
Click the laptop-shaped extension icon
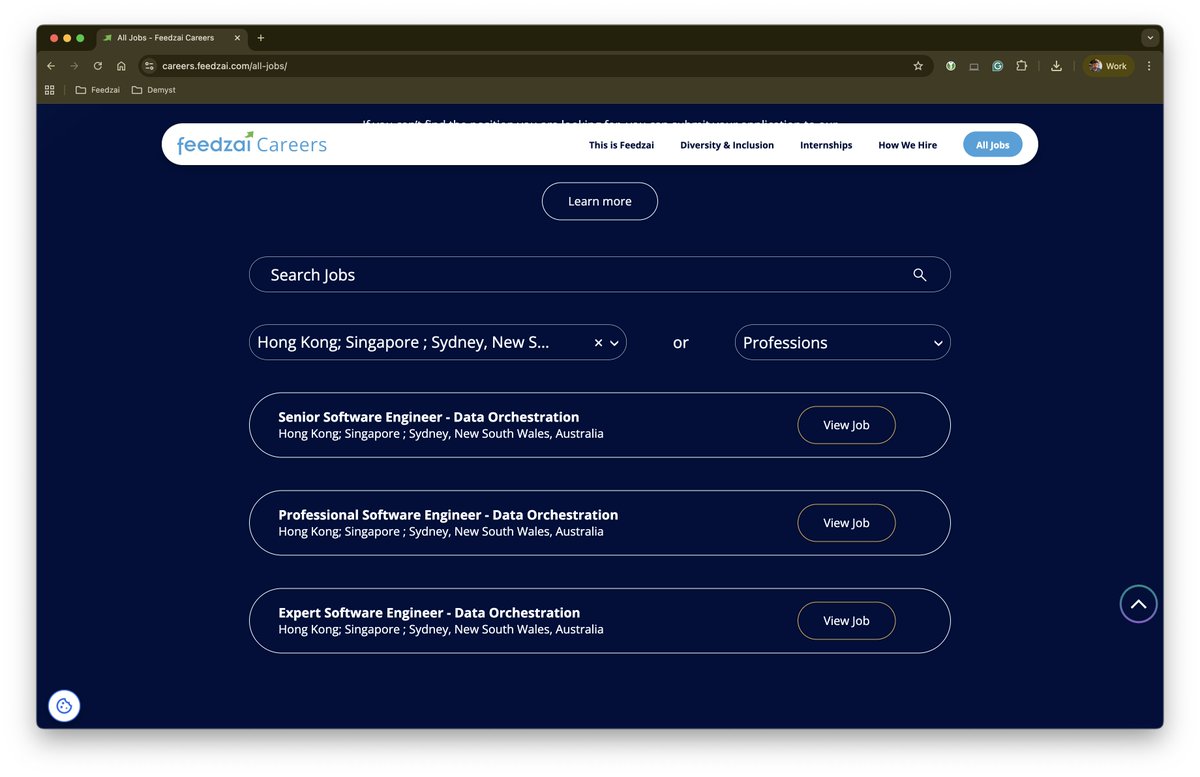pyautogui.click(x=974, y=66)
